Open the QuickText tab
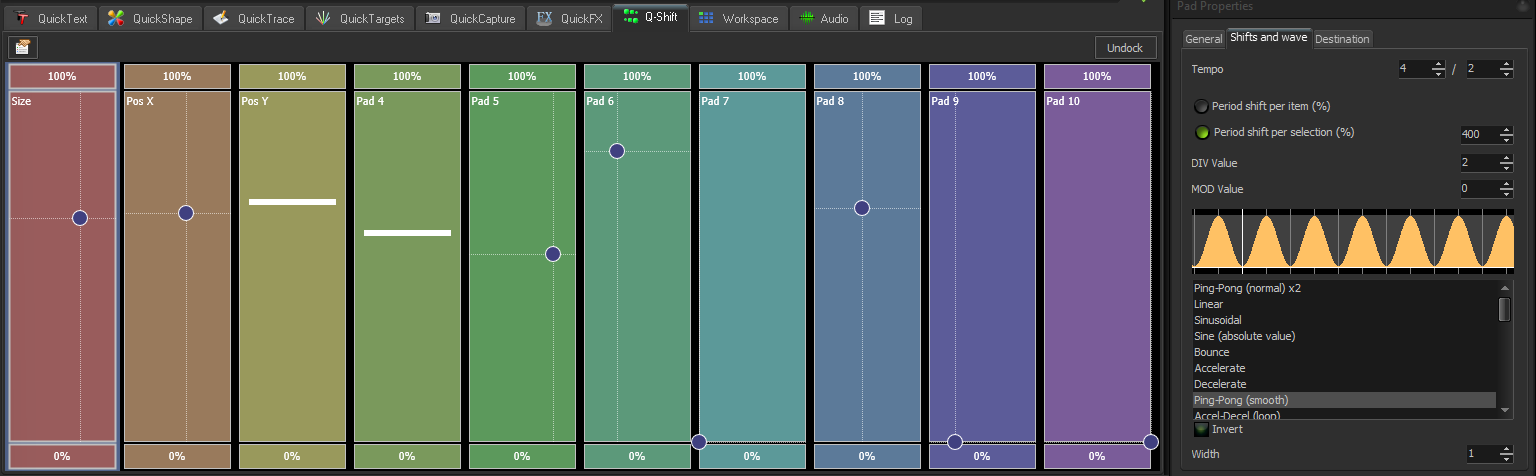The width and height of the screenshot is (1536, 476). pos(50,18)
